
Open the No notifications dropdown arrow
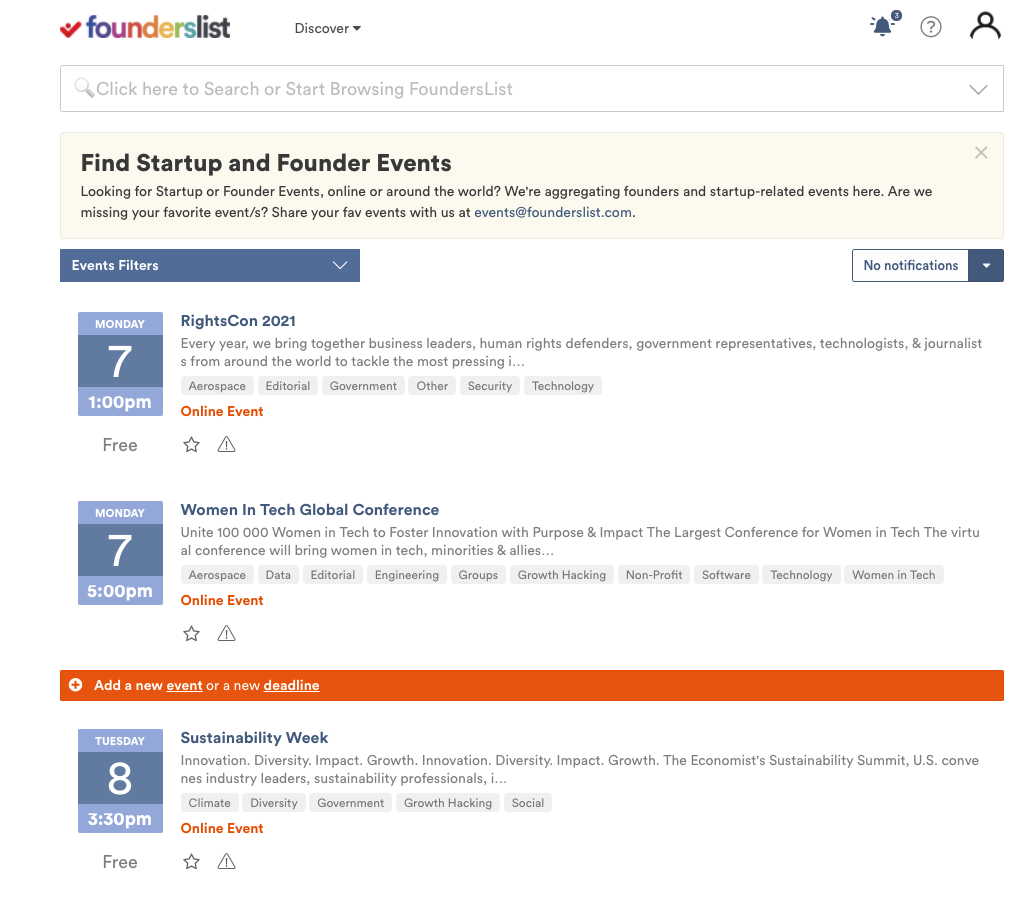[986, 265]
